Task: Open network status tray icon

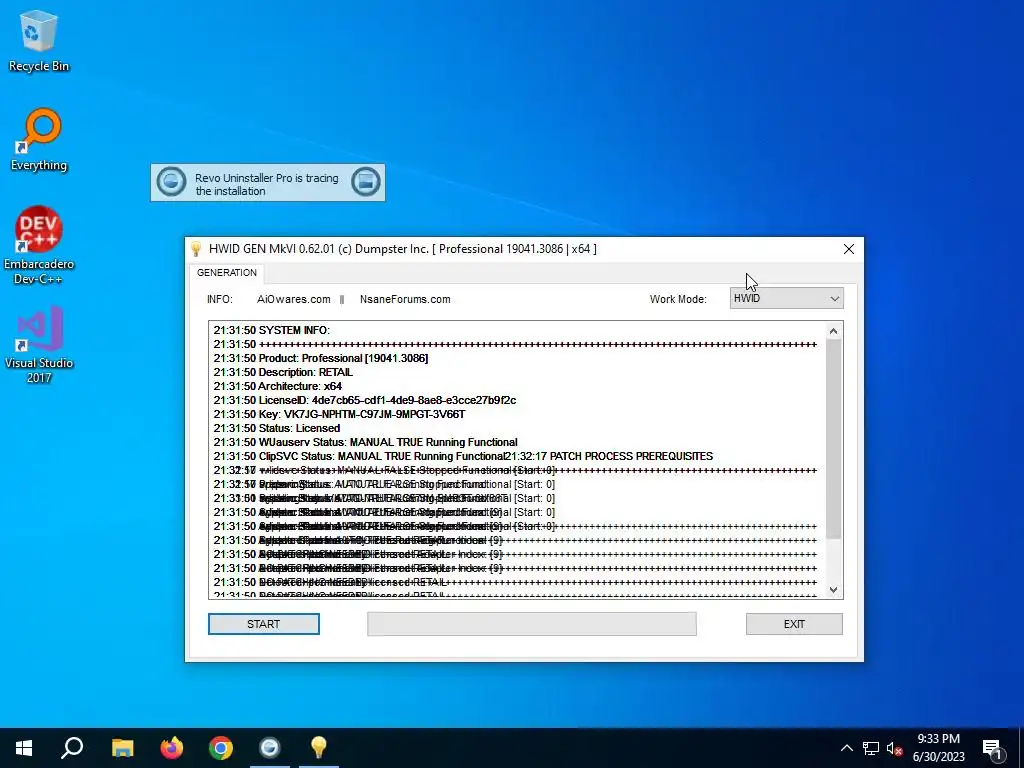Action: point(871,748)
